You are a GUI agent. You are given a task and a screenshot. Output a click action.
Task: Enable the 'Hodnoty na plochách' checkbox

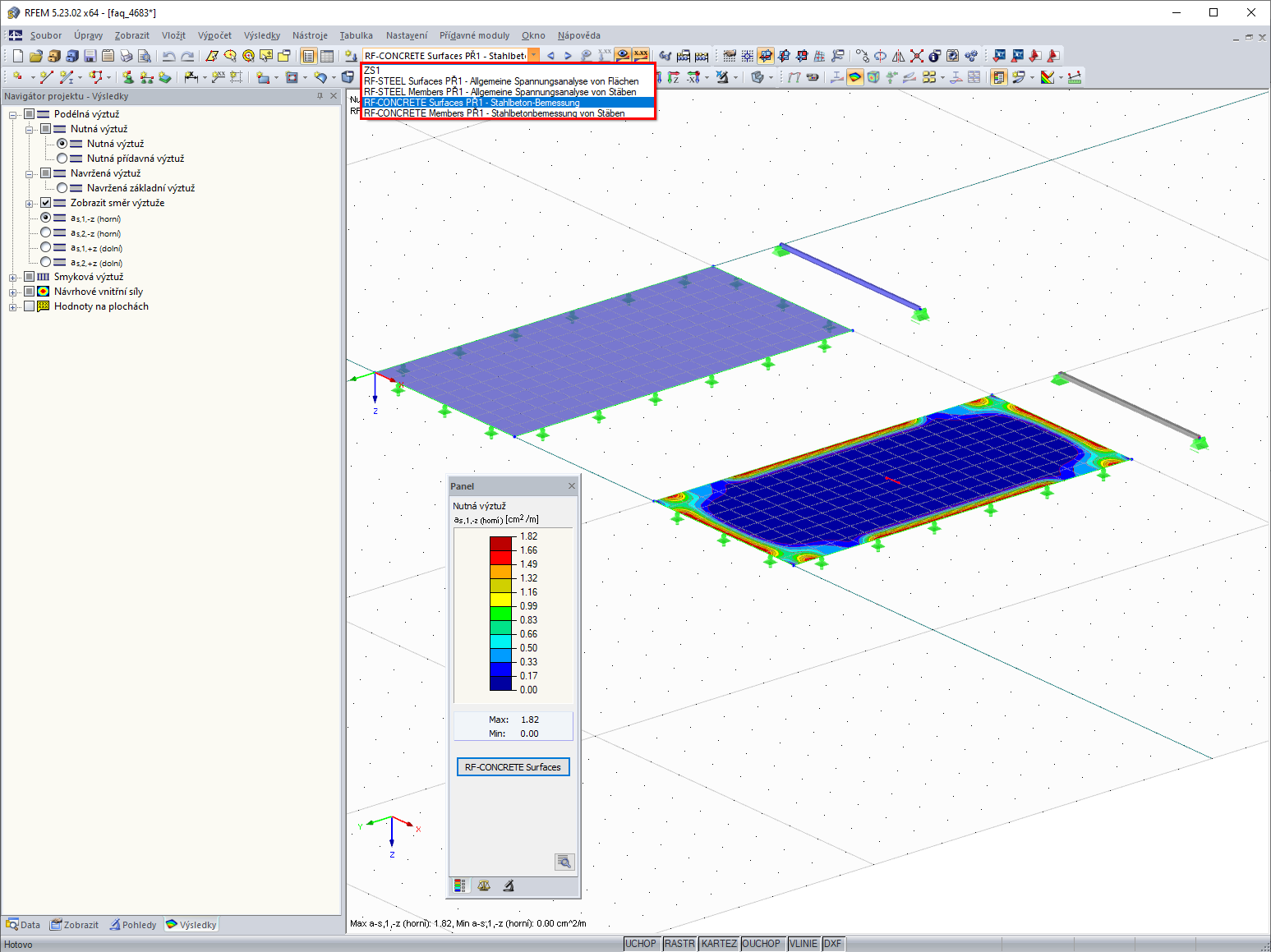[29, 306]
